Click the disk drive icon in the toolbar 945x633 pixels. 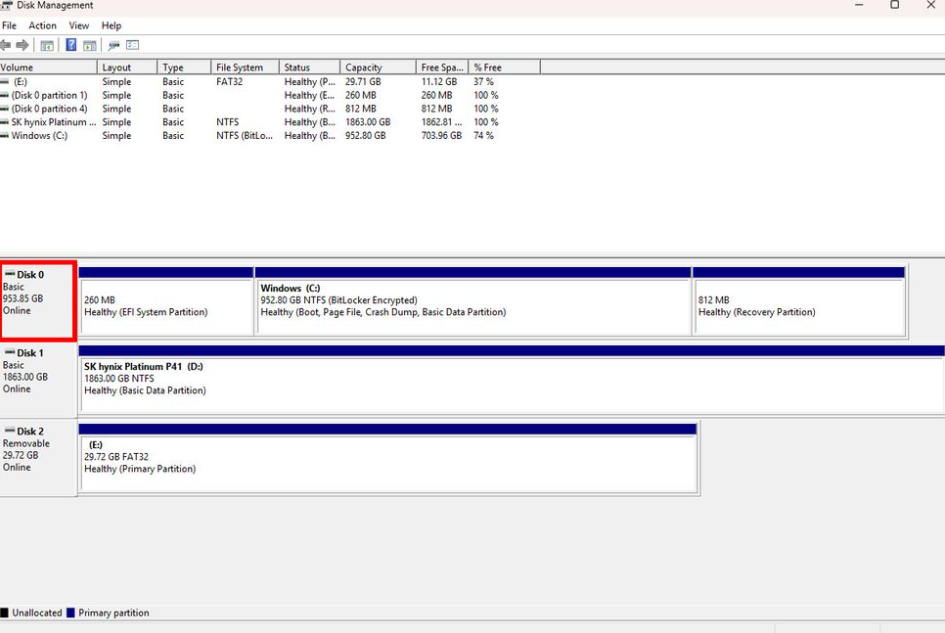[x=114, y=45]
